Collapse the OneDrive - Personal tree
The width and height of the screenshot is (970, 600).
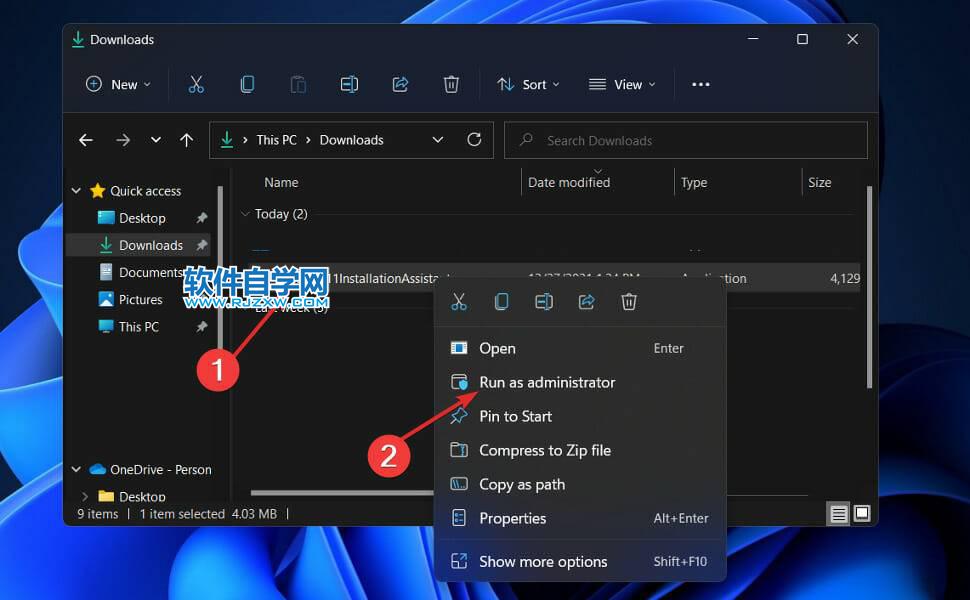76,469
